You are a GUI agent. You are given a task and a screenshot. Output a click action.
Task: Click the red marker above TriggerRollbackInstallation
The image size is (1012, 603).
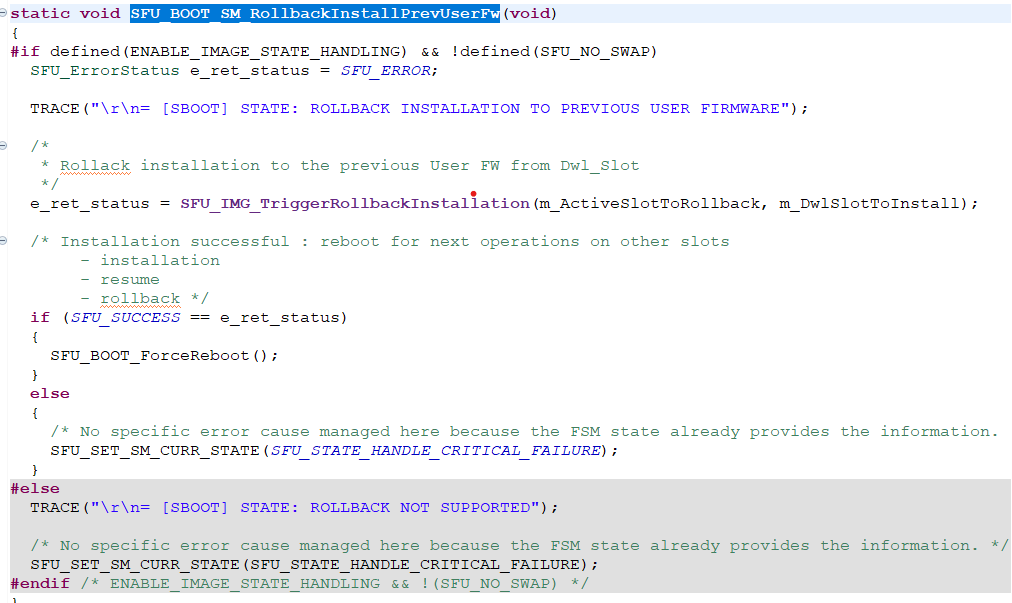473,195
